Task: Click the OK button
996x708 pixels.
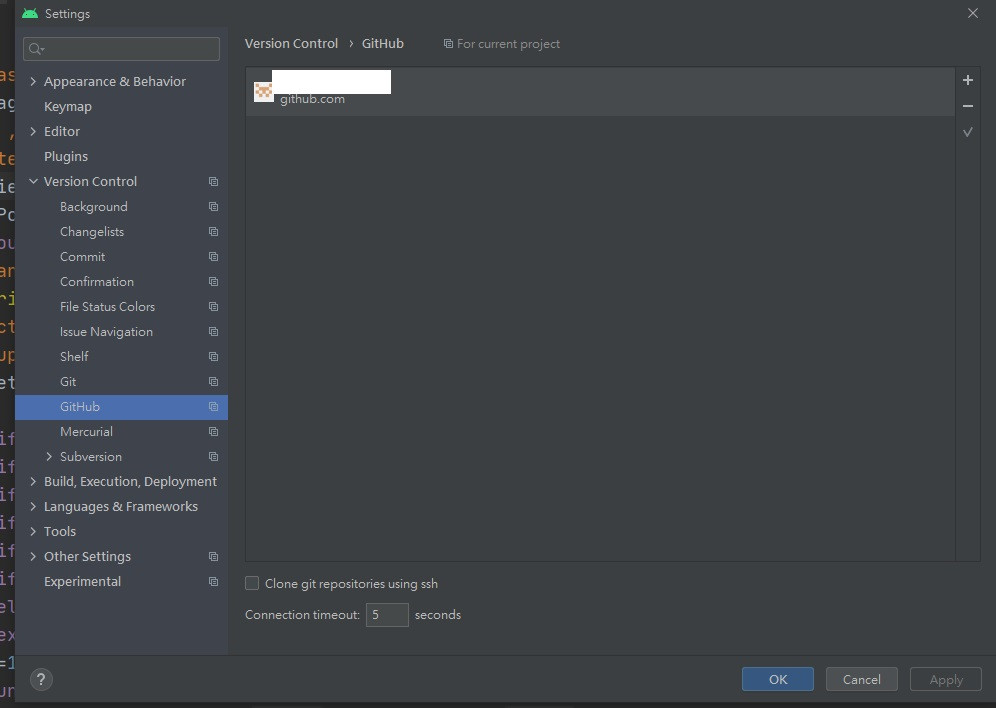Action: 777,679
